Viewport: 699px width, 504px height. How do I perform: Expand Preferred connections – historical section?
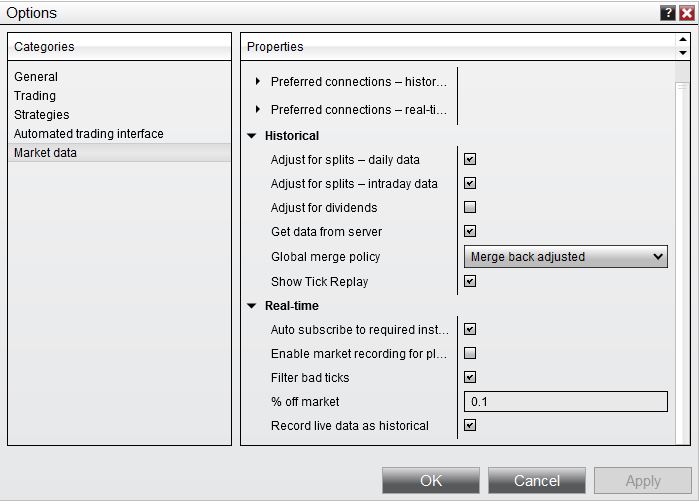(258, 82)
